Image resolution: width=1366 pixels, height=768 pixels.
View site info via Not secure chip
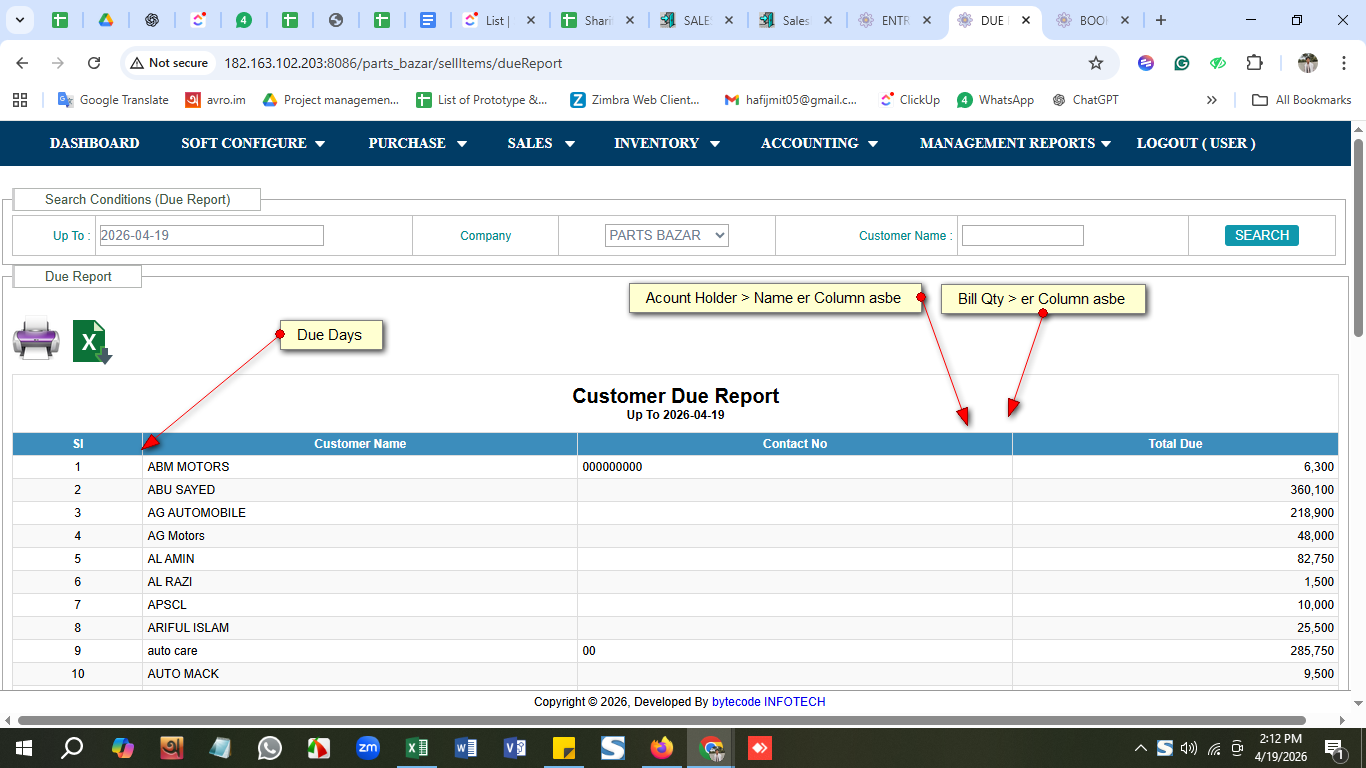point(169,63)
